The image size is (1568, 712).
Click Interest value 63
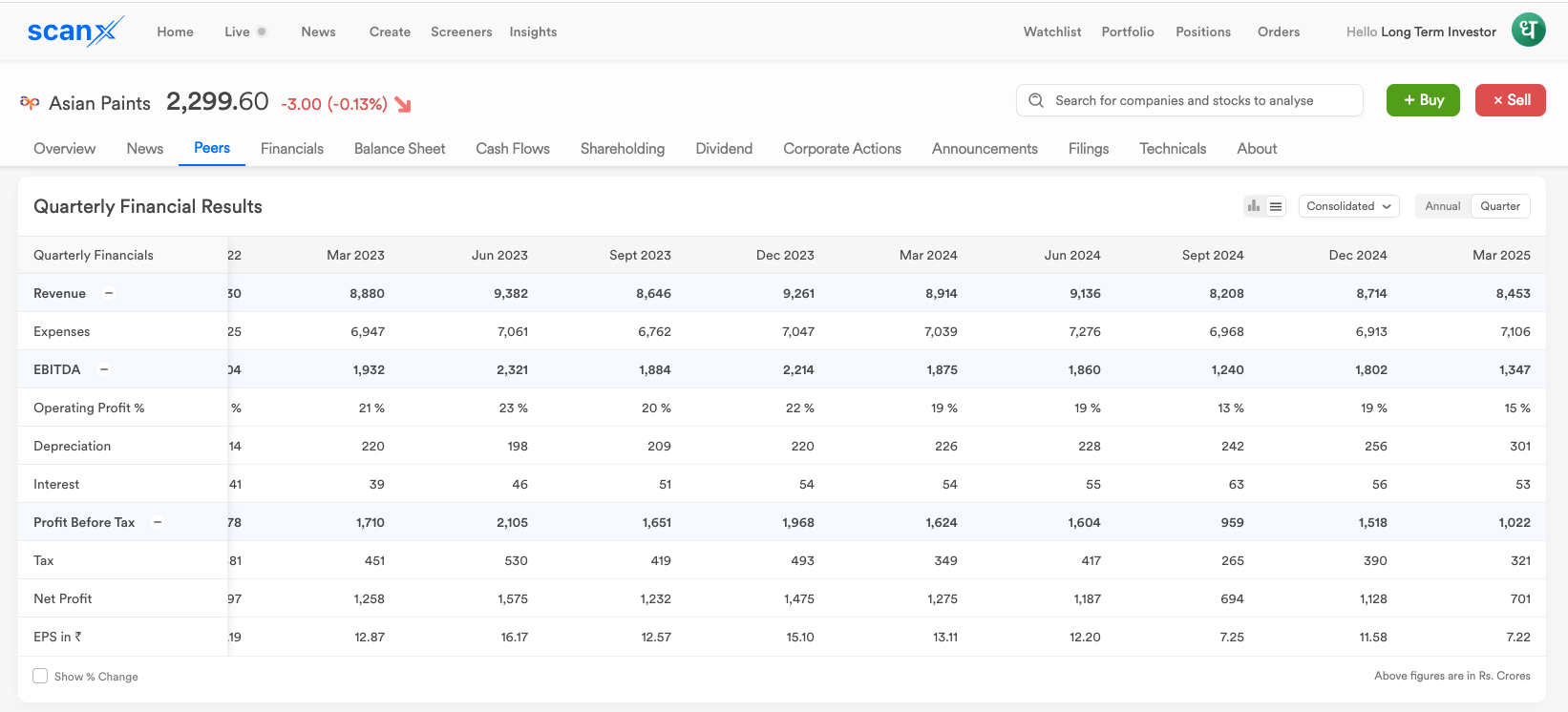point(1236,484)
